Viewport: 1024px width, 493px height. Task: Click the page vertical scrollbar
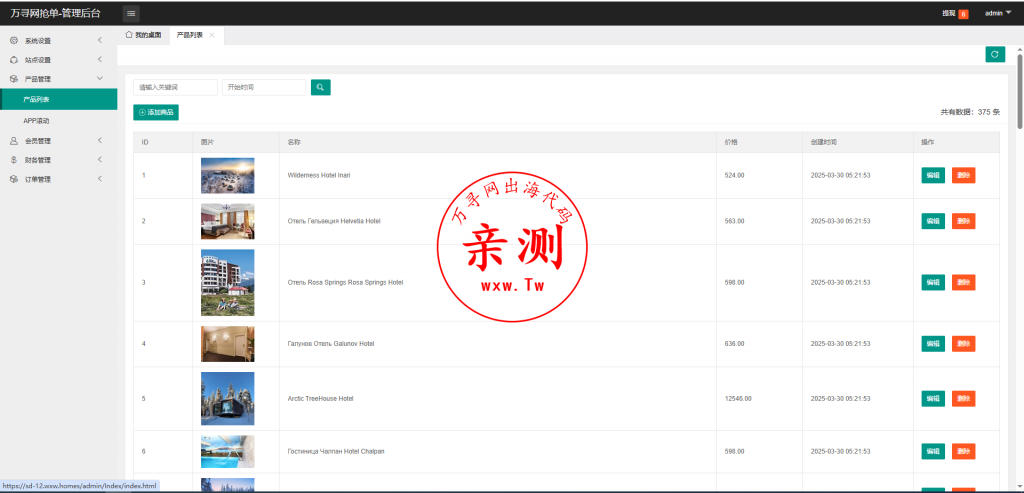[x=1019, y=91]
